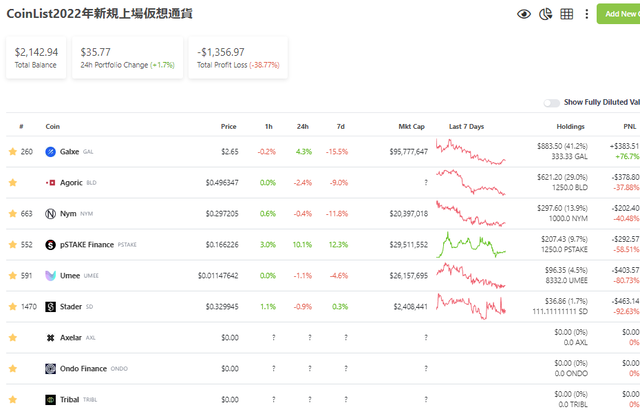
Task: Click Stader market cap $2,408,441
Action: pyautogui.click(x=411, y=307)
